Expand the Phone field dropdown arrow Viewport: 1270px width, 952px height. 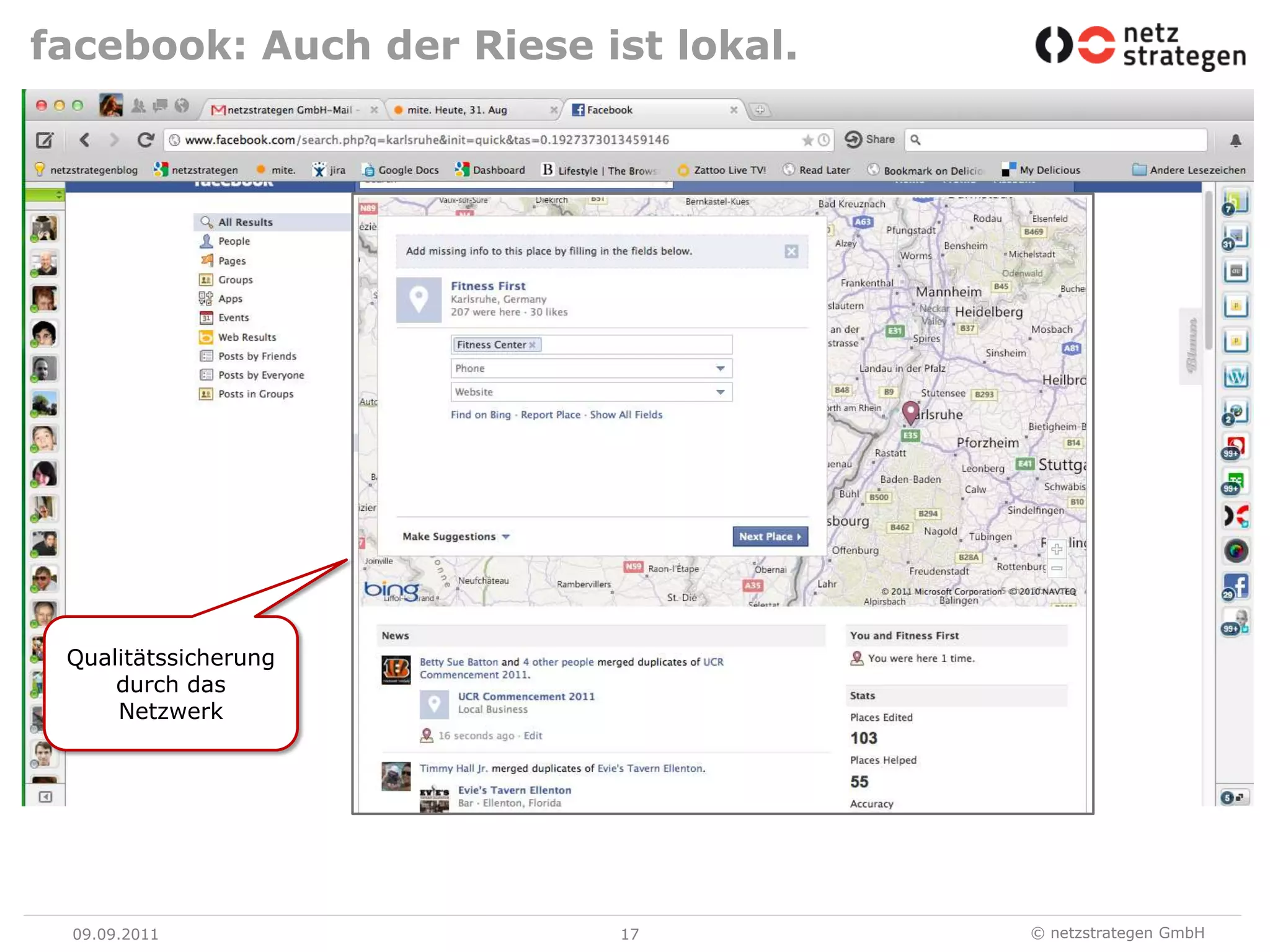(x=720, y=369)
